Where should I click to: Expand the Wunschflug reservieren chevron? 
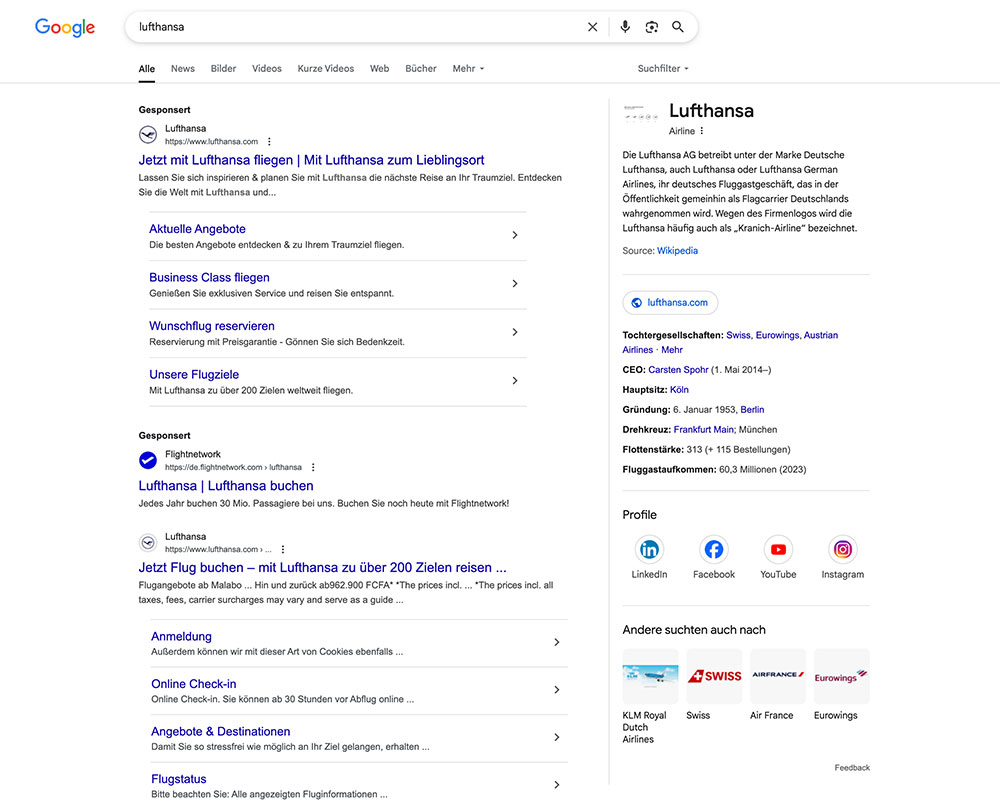(515, 332)
